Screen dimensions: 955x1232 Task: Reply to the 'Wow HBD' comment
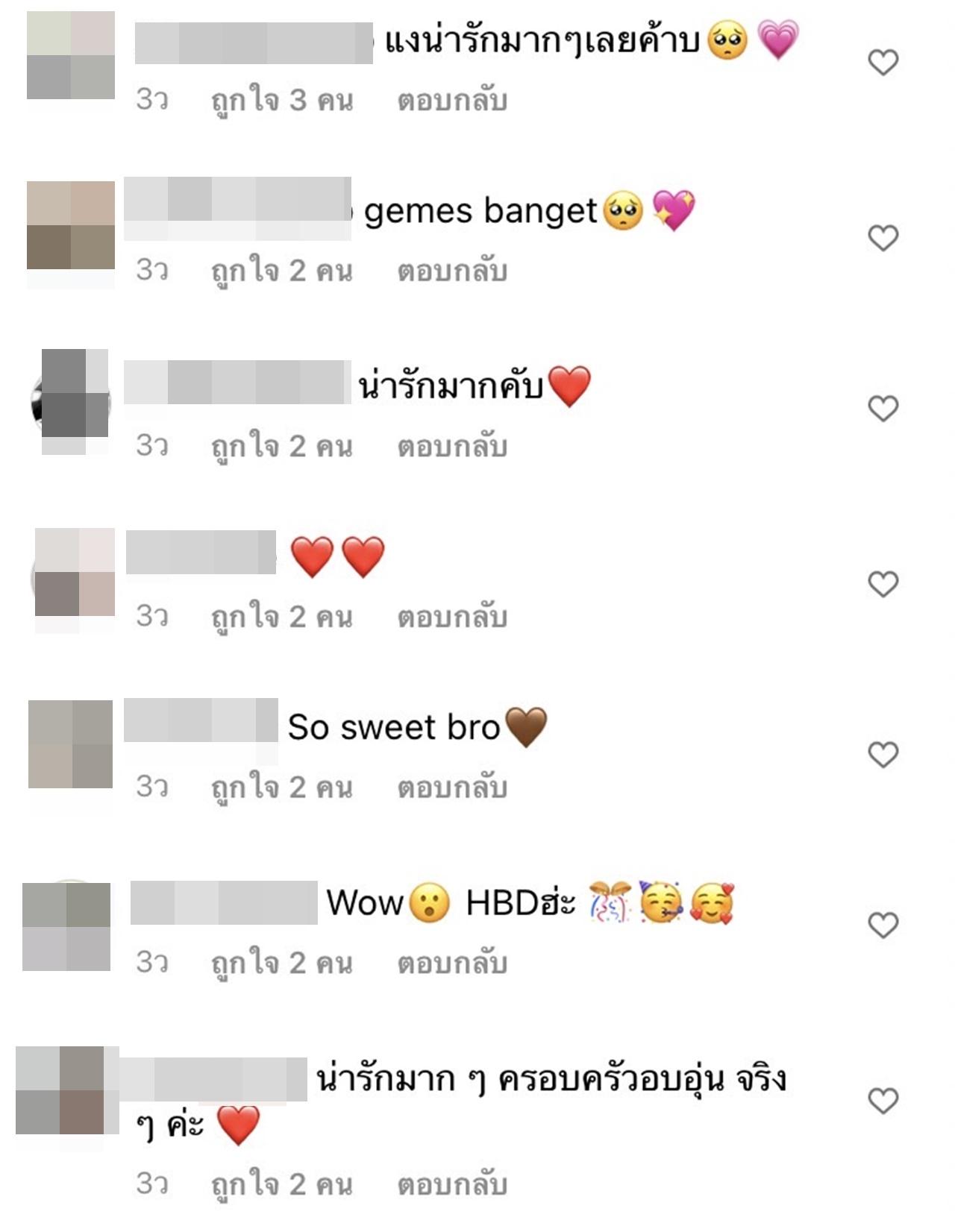pos(452,963)
